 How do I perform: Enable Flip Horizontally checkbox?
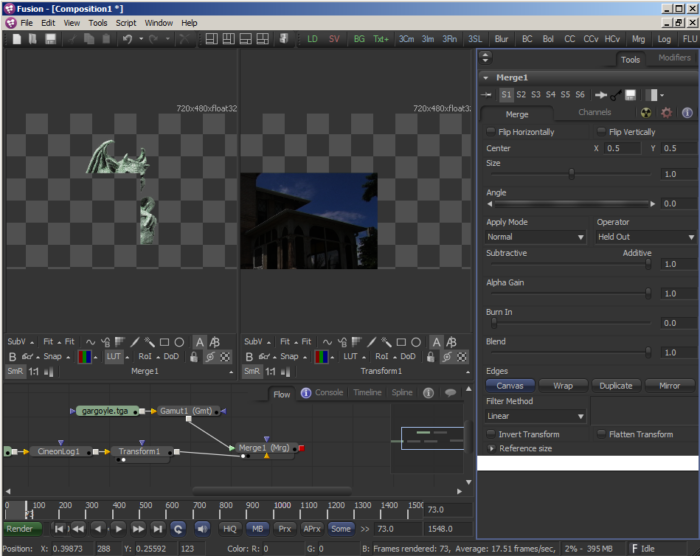[491, 131]
